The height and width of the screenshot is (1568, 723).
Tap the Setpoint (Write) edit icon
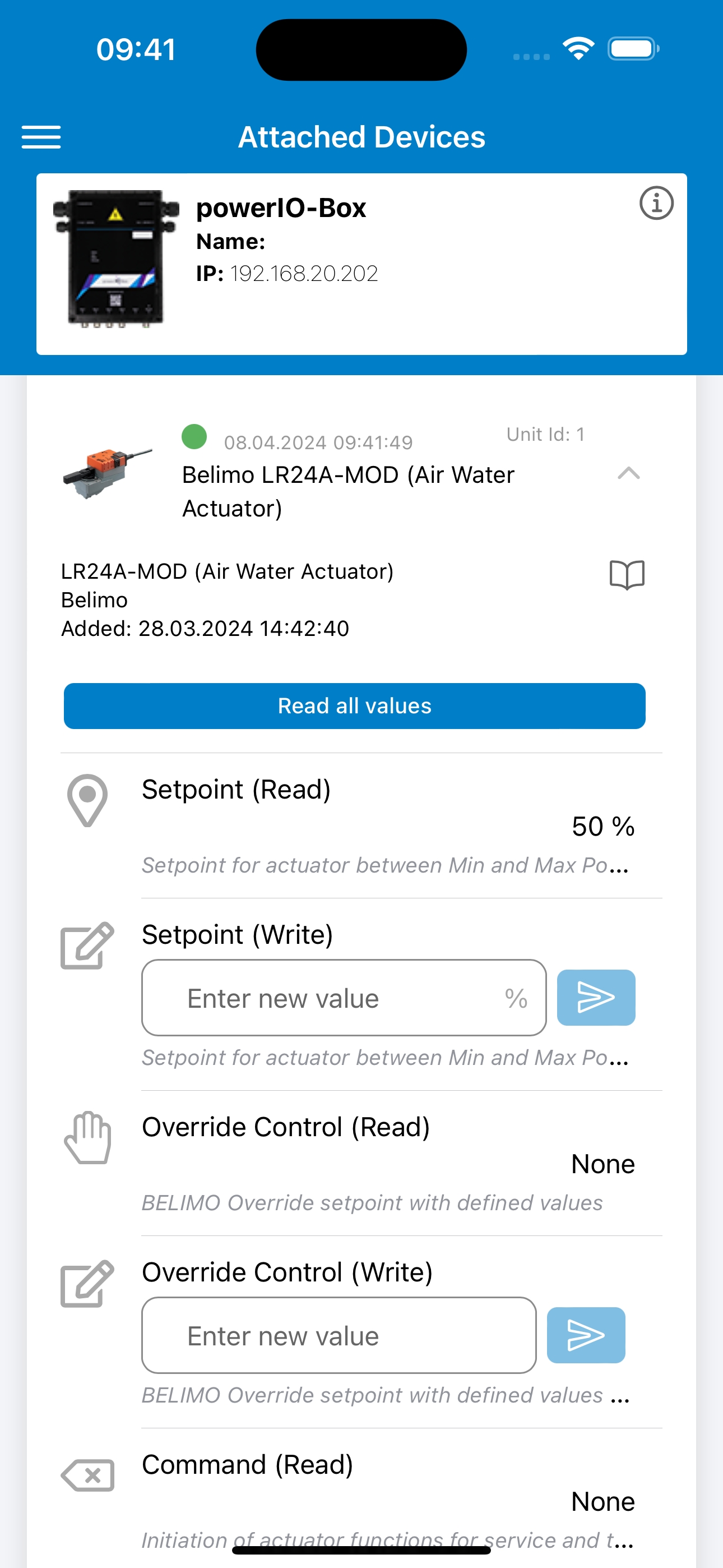pyautogui.click(x=87, y=946)
